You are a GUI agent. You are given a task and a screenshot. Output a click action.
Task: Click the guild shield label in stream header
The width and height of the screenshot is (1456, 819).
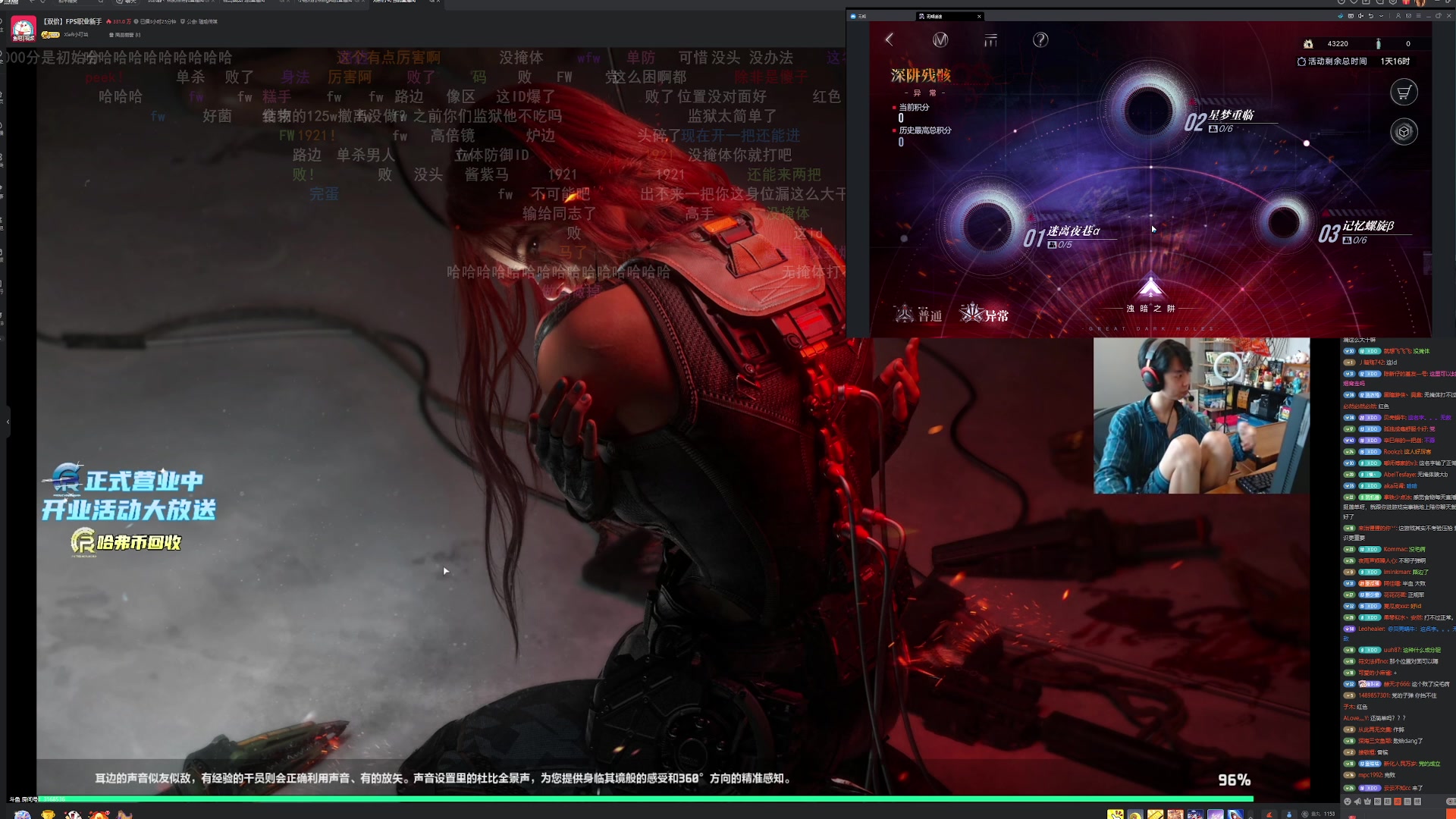pyautogui.click(x=198, y=21)
